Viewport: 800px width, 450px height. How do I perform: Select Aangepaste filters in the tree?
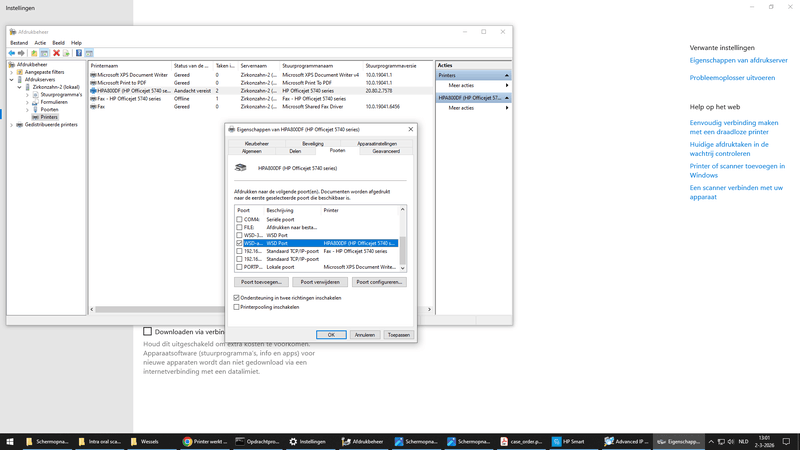point(44,72)
